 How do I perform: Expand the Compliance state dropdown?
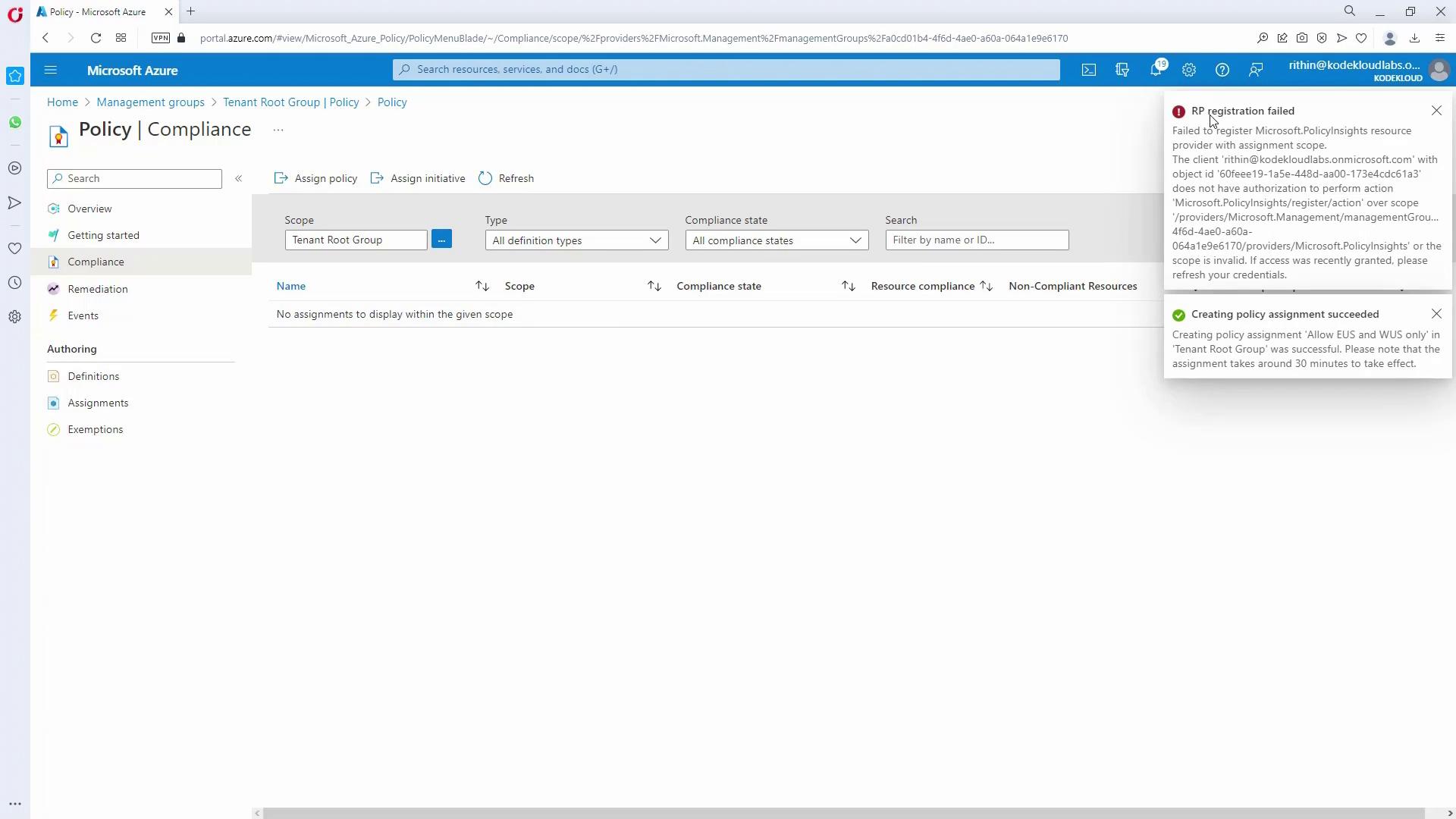(777, 240)
